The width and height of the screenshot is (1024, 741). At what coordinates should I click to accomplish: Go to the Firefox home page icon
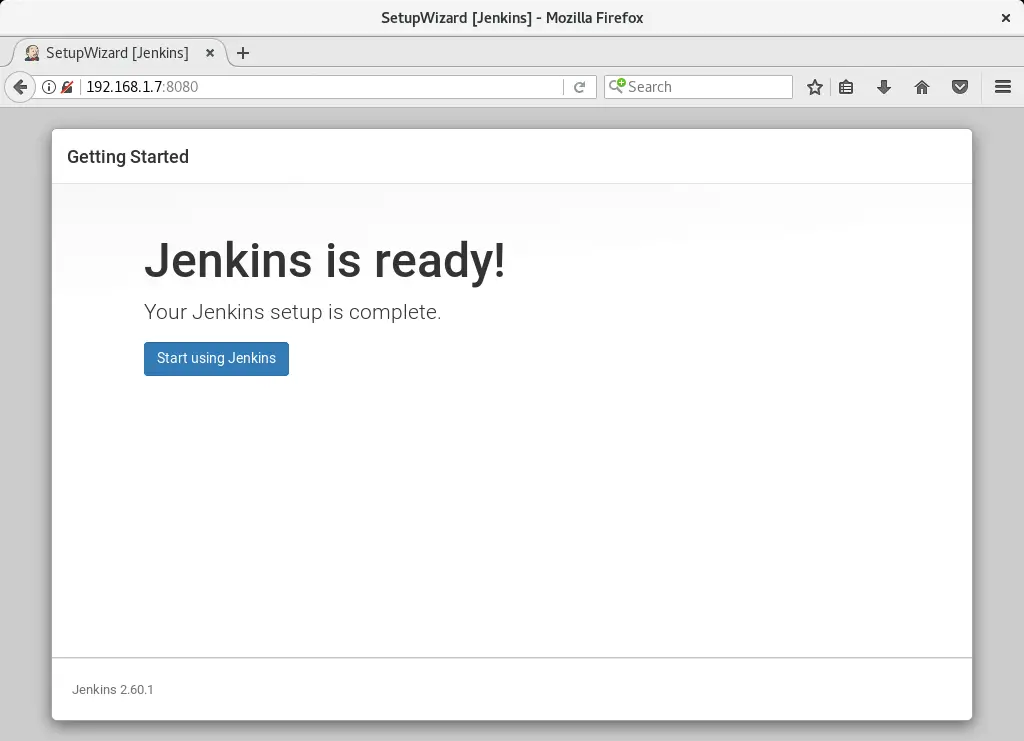[x=921, y=87]
